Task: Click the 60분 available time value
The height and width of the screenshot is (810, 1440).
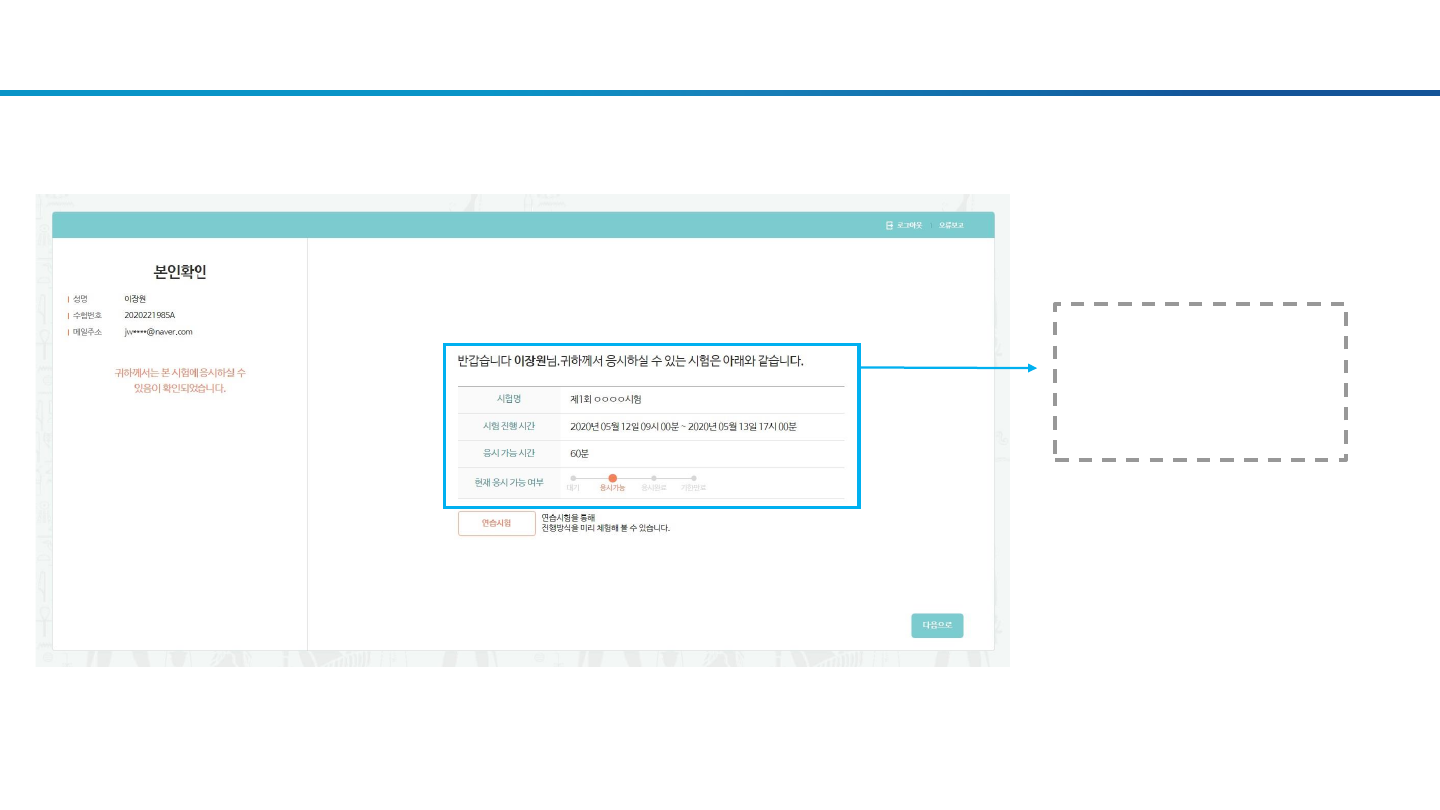Action: 579,454
